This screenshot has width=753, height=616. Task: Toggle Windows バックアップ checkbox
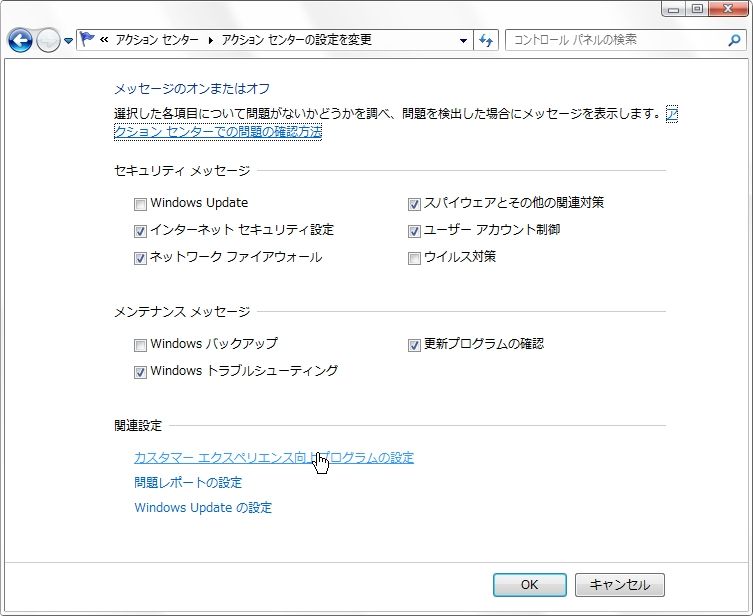click(140, 345)
